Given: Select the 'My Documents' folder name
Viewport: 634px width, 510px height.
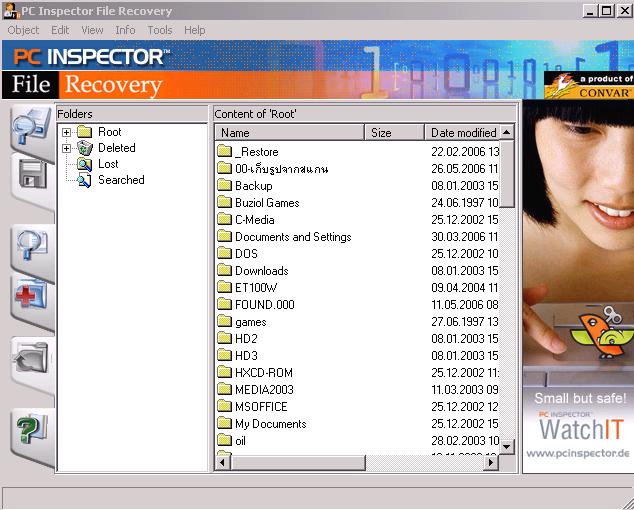Looking at the screenshot, I should tap(271, 423).
